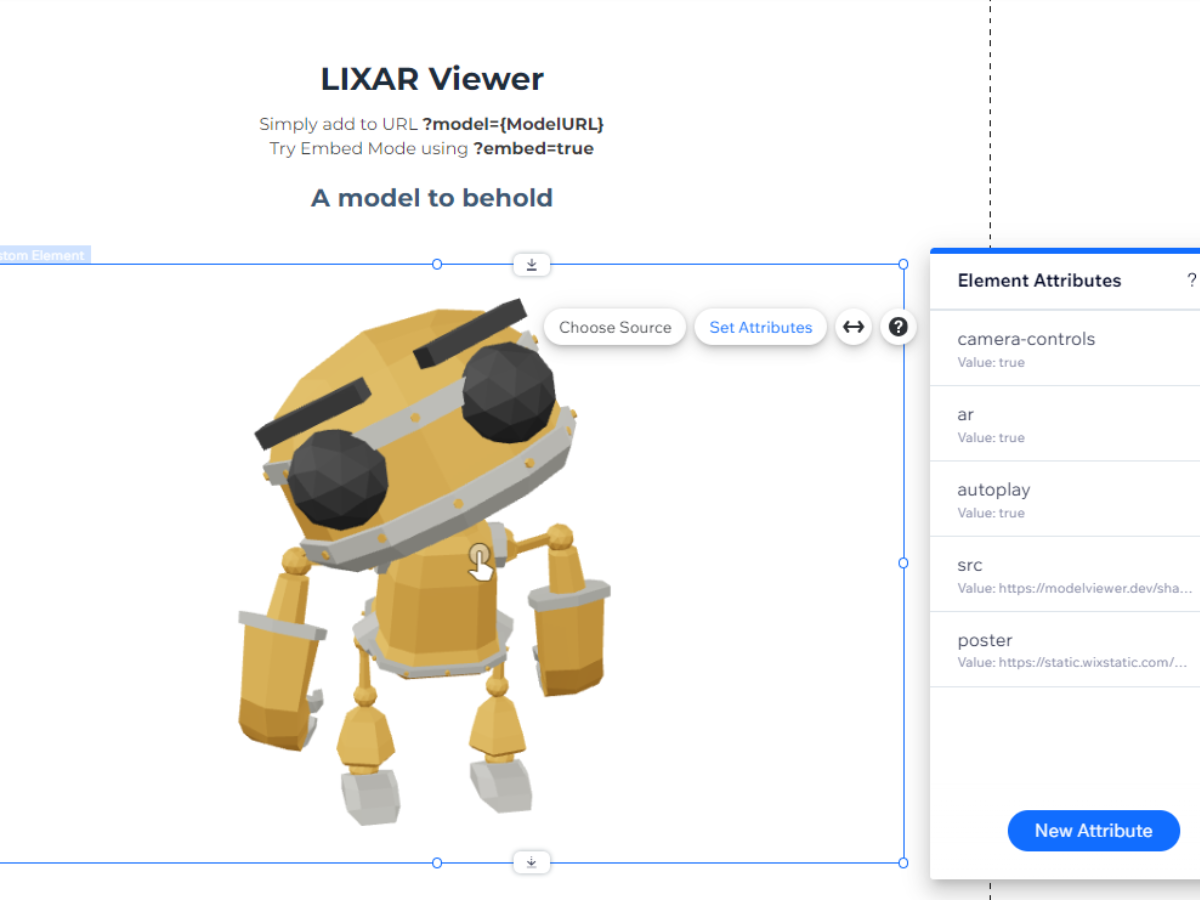The height and width of the screenshot is (900, 1200).
Task: Select the src attribute row
Action: pos(1065,574)
